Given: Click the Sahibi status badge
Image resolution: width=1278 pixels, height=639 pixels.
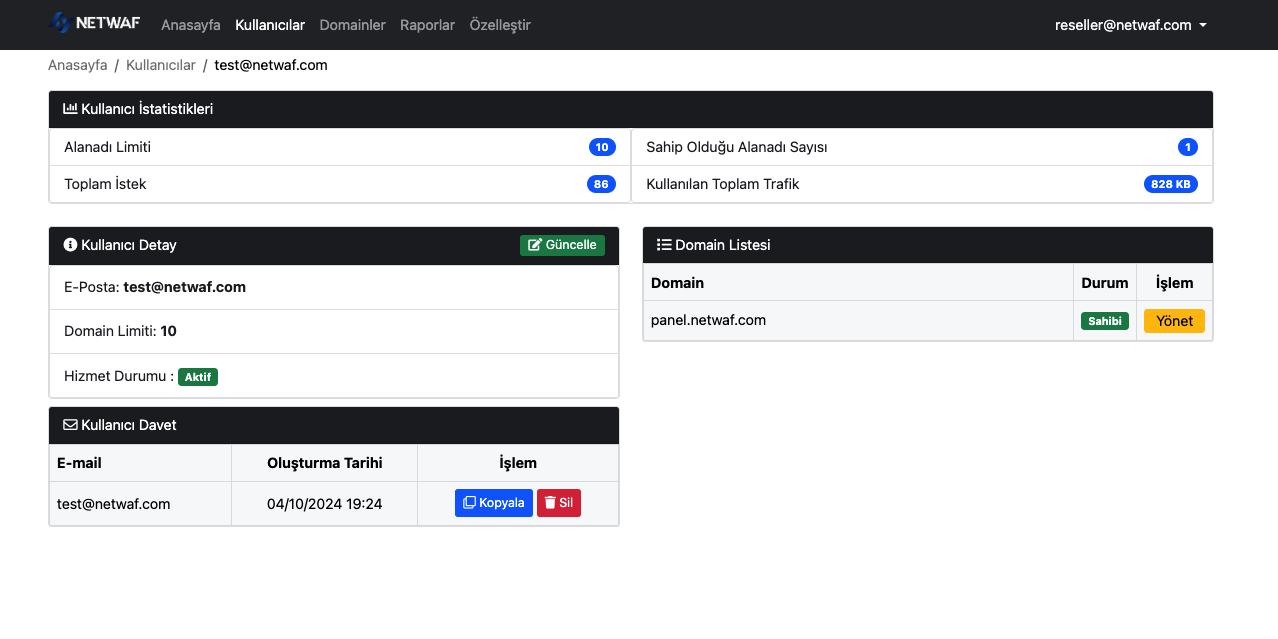Looking at the screenshot, I should pos(1105,321).
